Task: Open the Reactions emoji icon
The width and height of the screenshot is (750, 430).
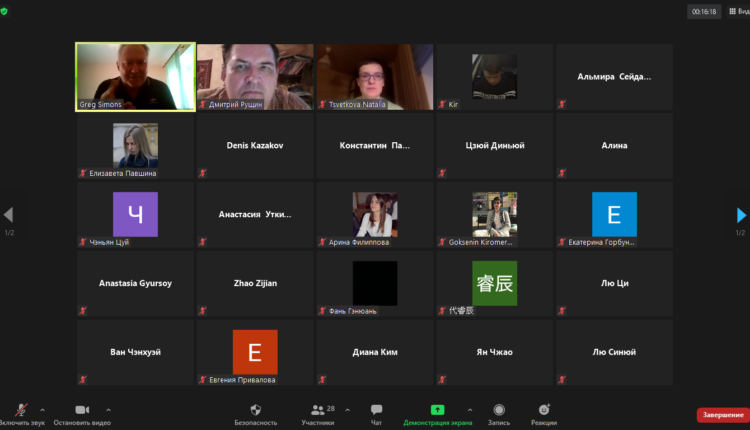Action: click(x=544, y=409)
